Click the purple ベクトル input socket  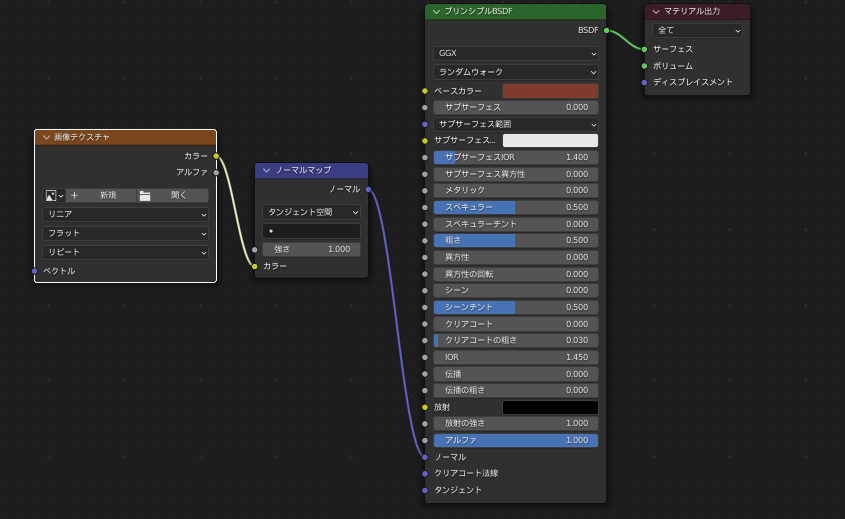click(x=35, y=271)
